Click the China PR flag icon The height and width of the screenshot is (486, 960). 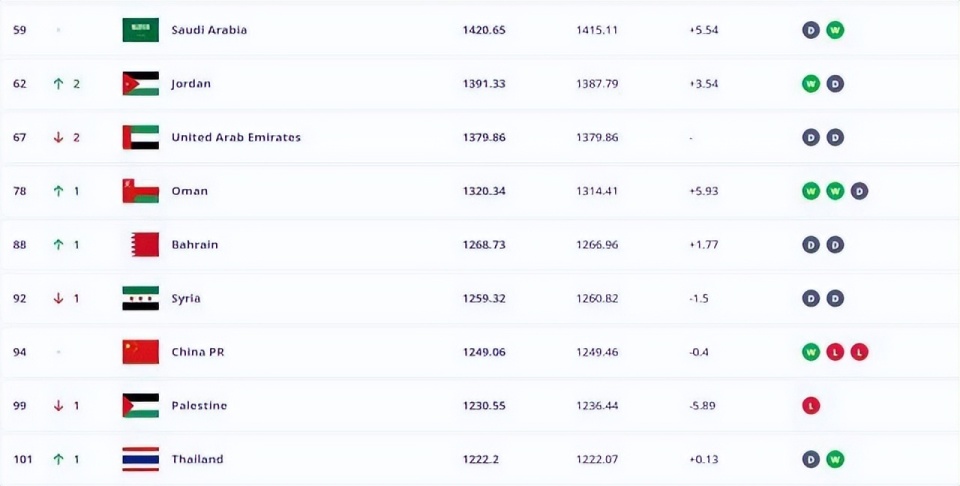(140, 352)
